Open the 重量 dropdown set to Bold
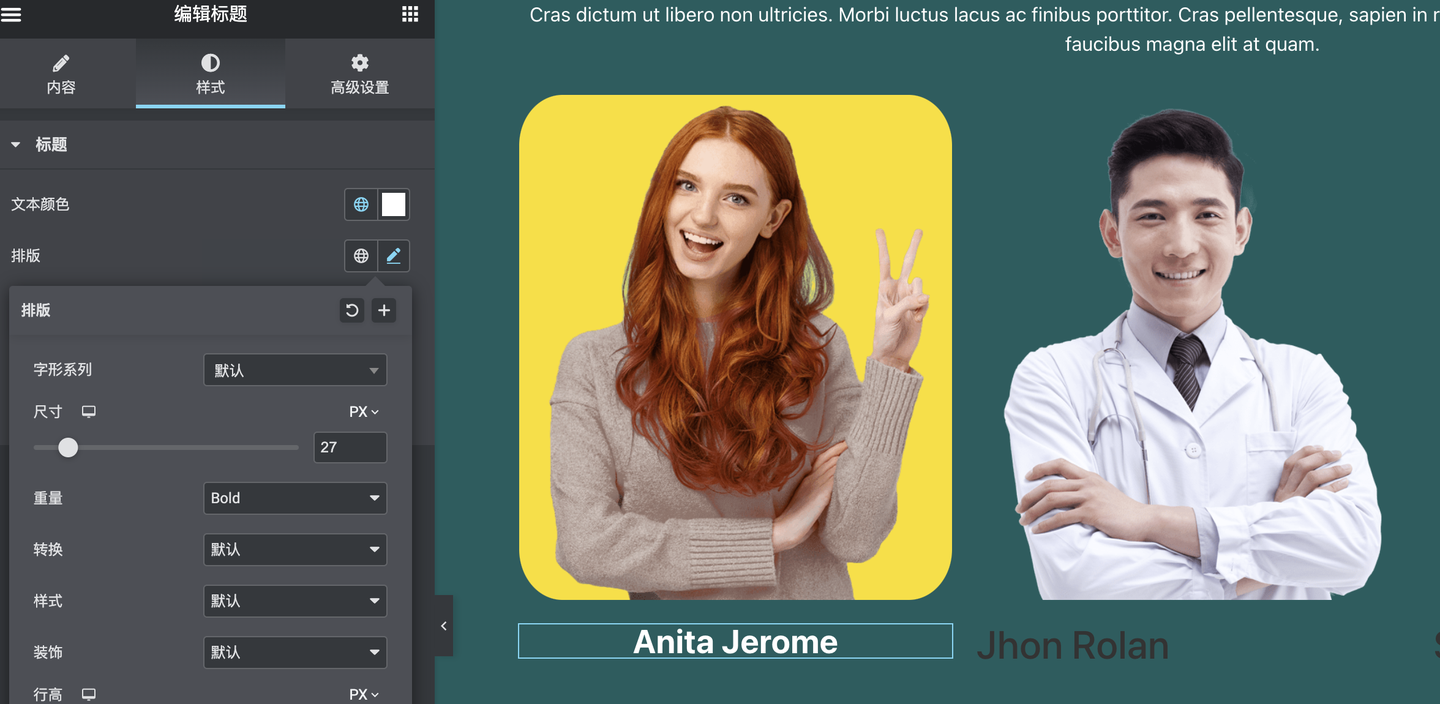Screen dimensions: 1440x704 (295, 498)
